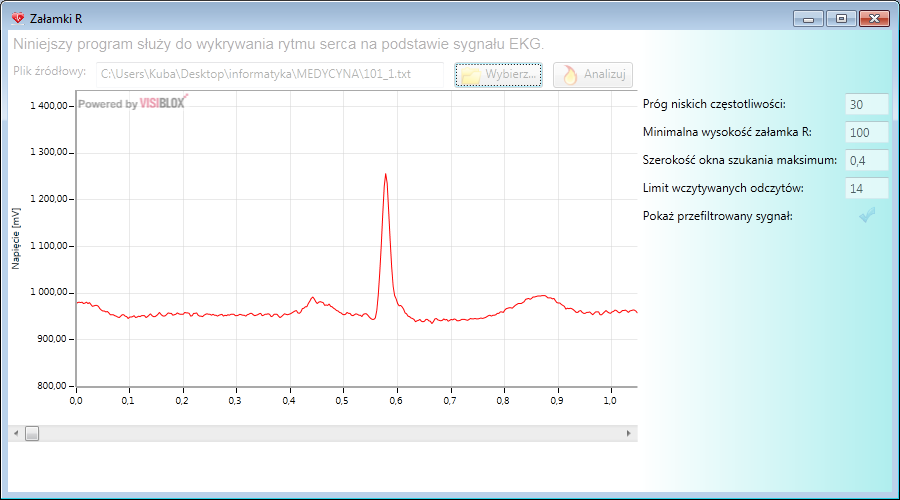900x500 pixels.
Task: Click the 'Szerokość okna szukania maksimum:' label
Action: (x=740, y=160)
